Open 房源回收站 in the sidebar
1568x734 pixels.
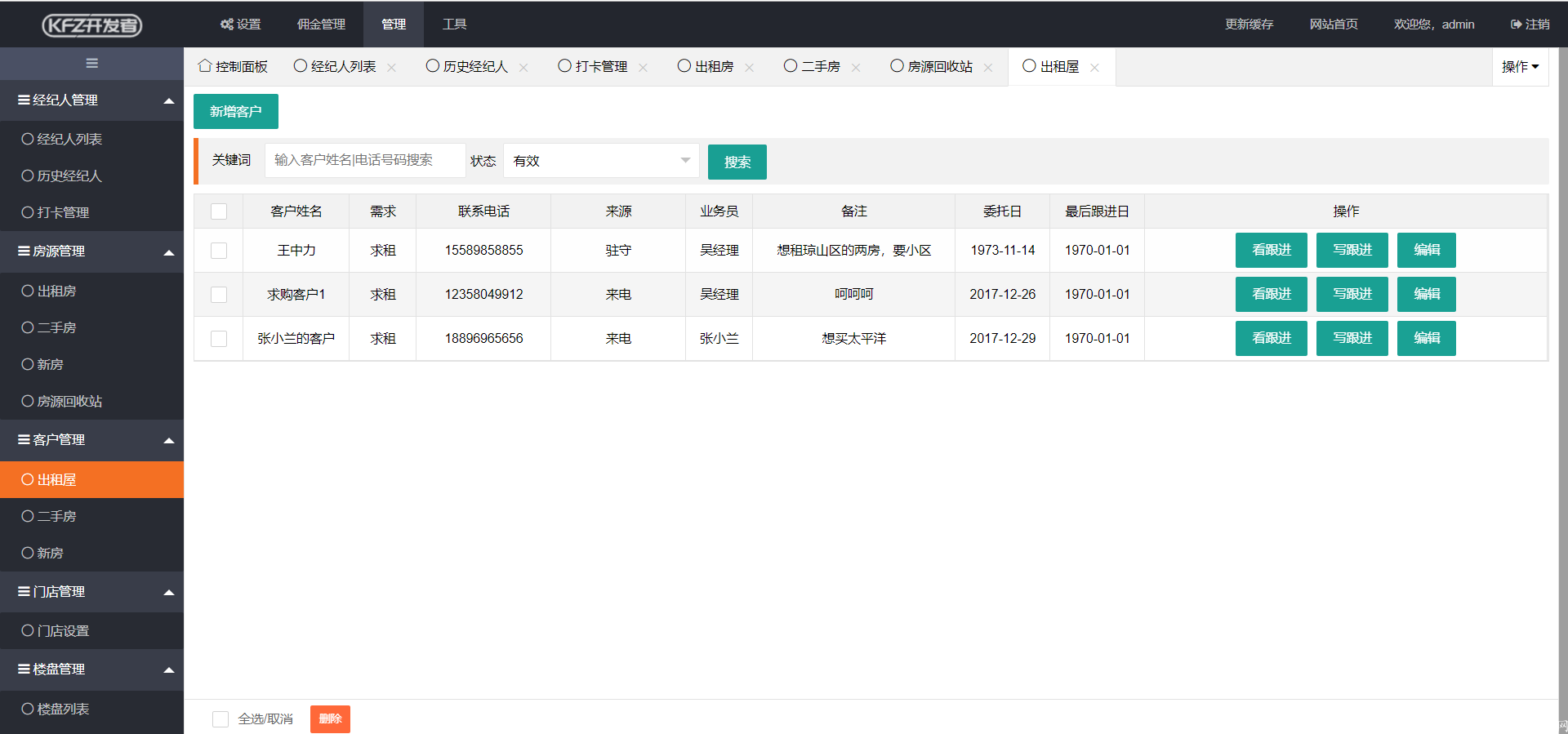(x=91, y=402)
